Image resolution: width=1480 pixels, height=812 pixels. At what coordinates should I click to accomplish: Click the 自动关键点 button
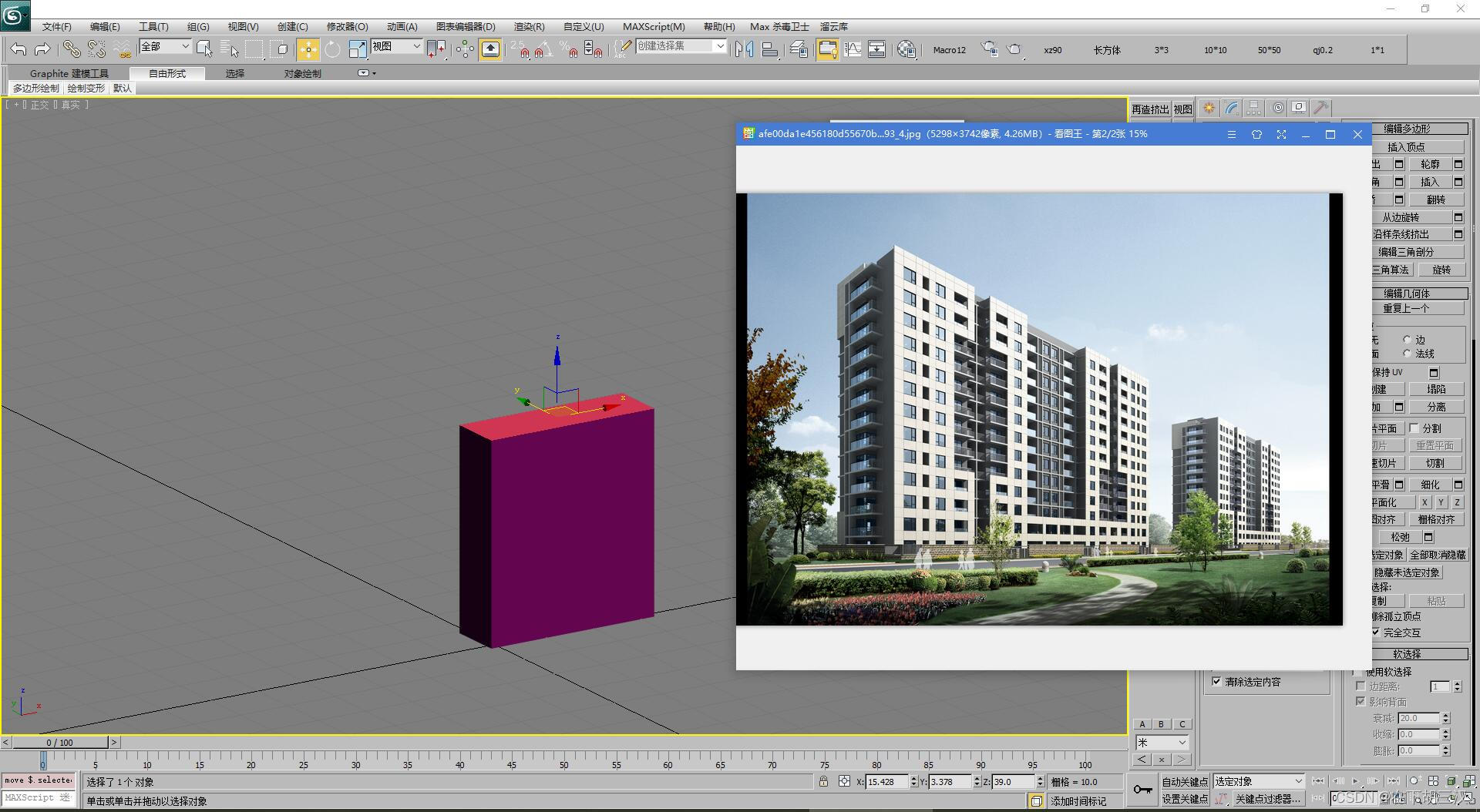coord(1184,782)
